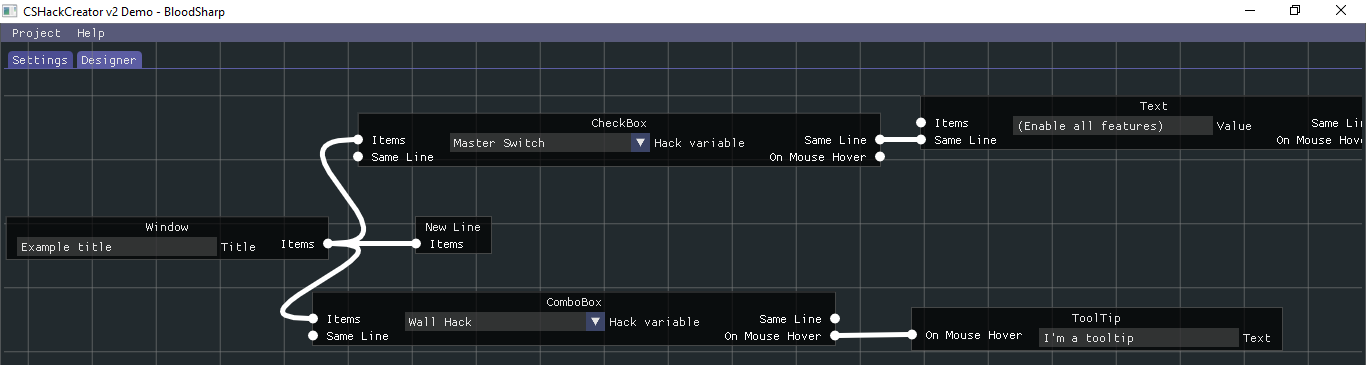
Task: Select the New Line node title
Action: (453, 227)
